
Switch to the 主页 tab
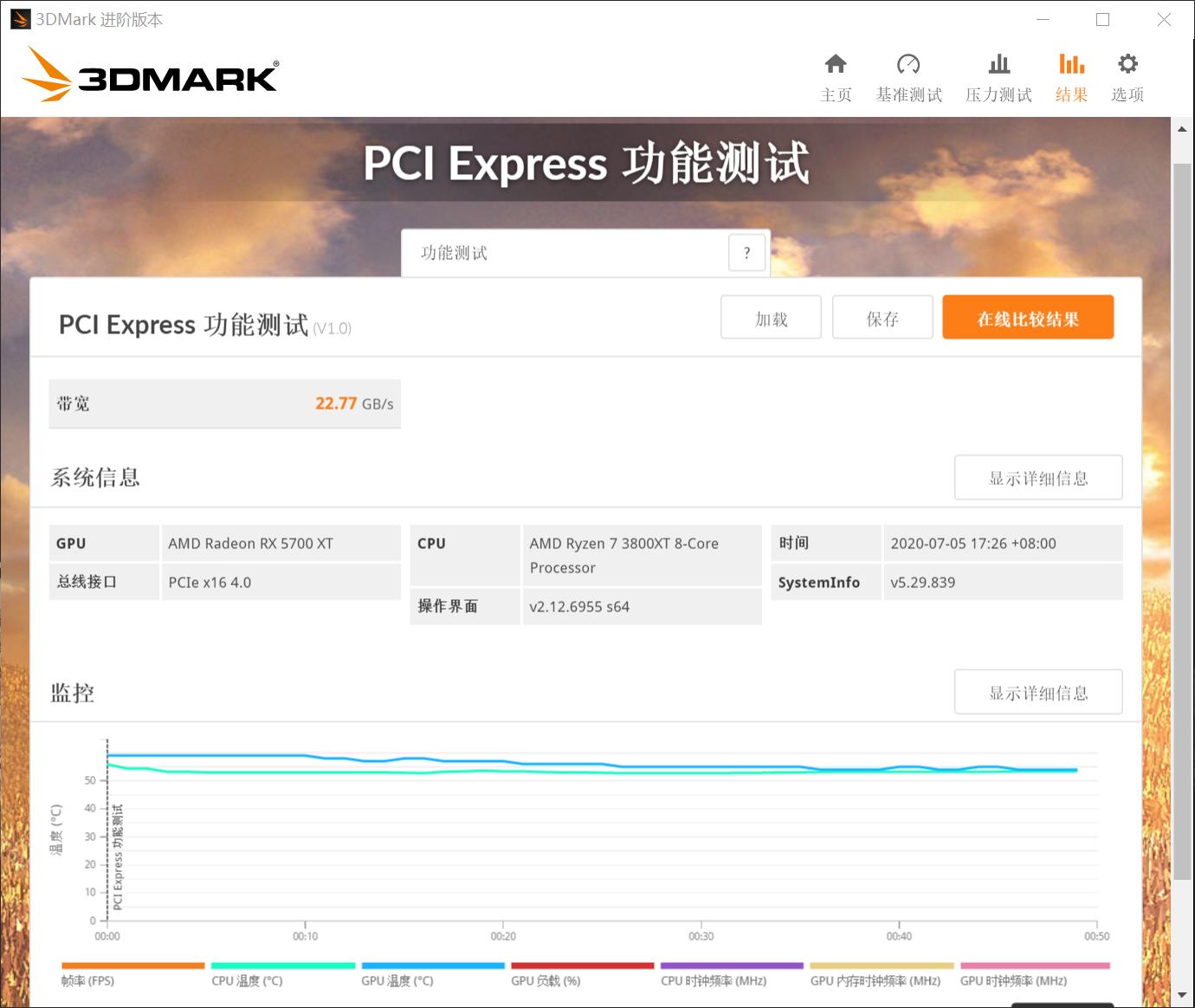coord(836,78)
